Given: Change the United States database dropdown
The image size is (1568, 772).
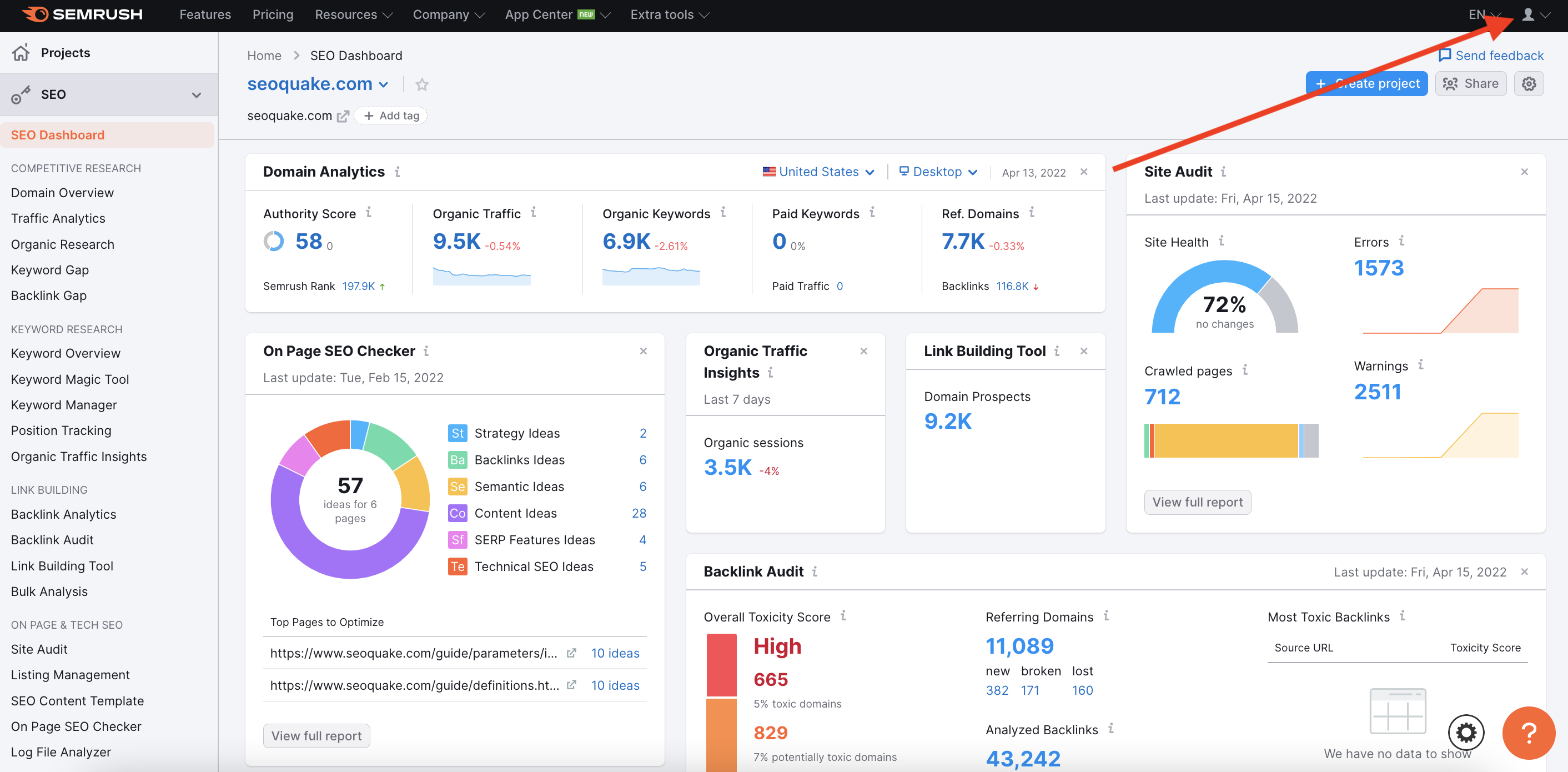Looking at the screenshot, I should point(818,172).
